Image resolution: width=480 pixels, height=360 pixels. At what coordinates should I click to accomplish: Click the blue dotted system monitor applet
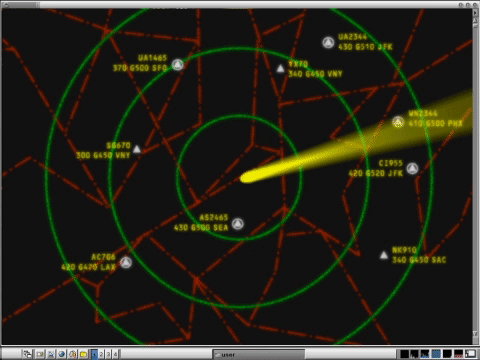(x=436, y=354)
